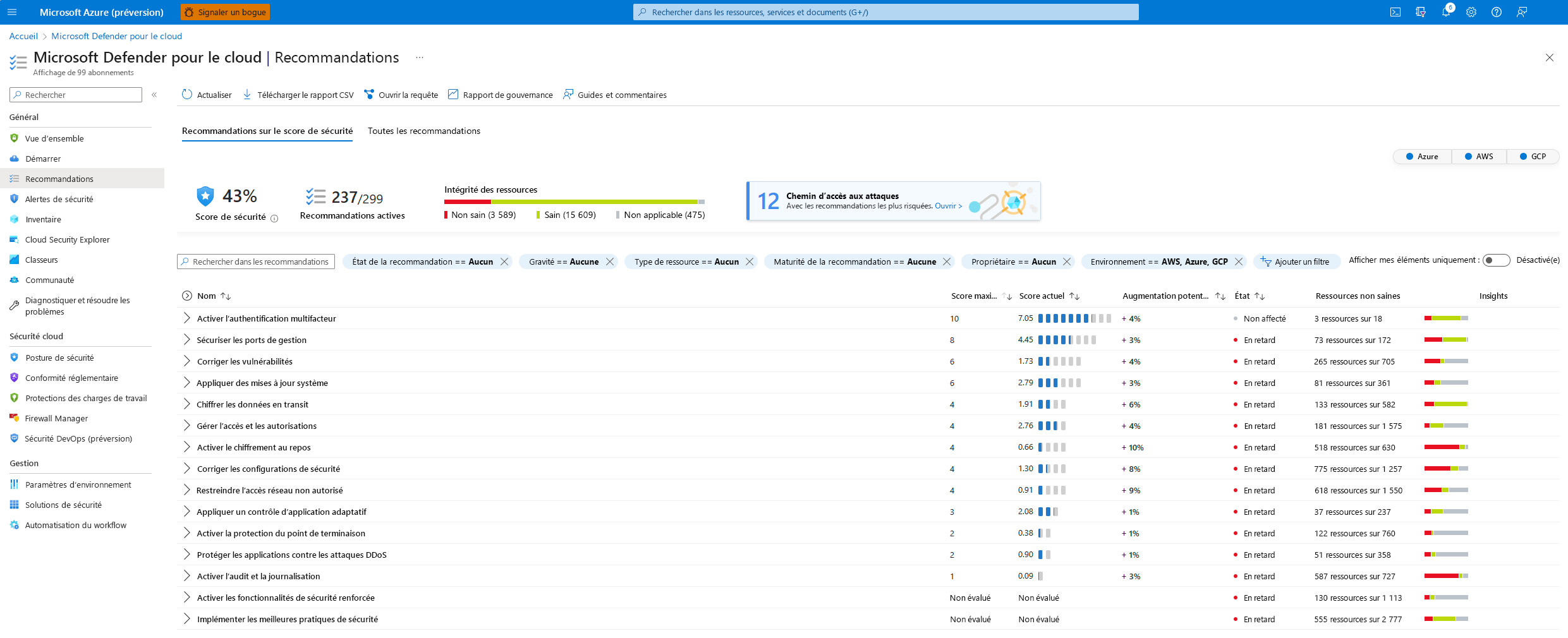The image size is (1568, 638).
Task: Click the Score de sécurité info icon
Action: coord(274,219)
